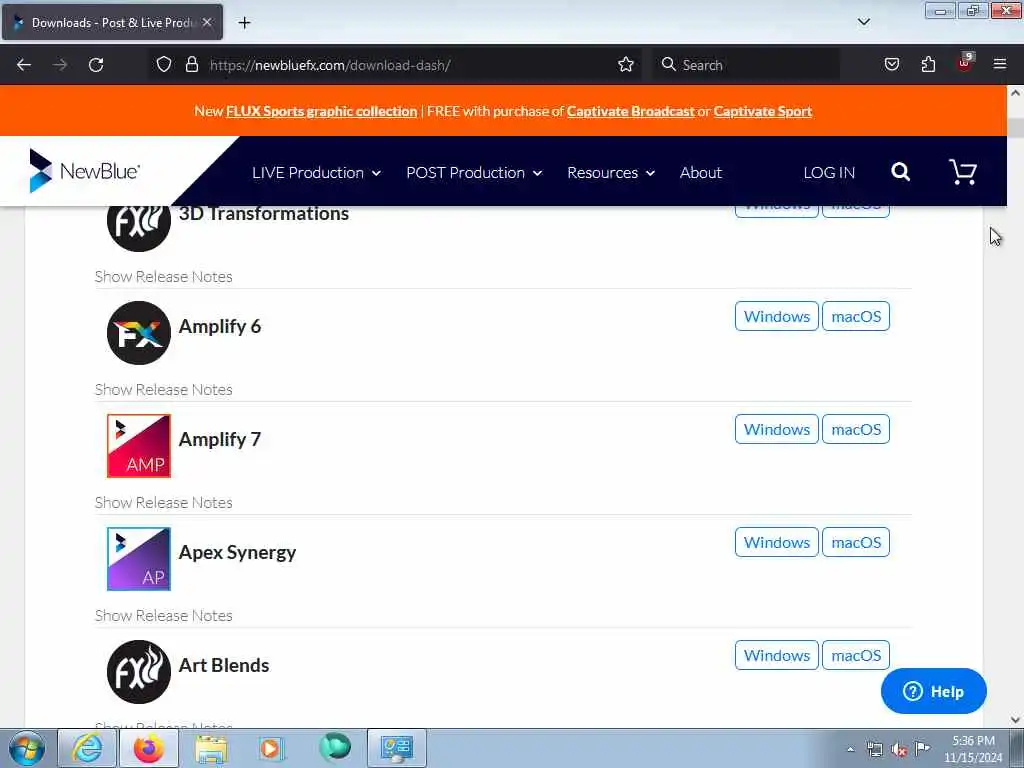Expand the LIVE Production menu

(x=316, y=172)
